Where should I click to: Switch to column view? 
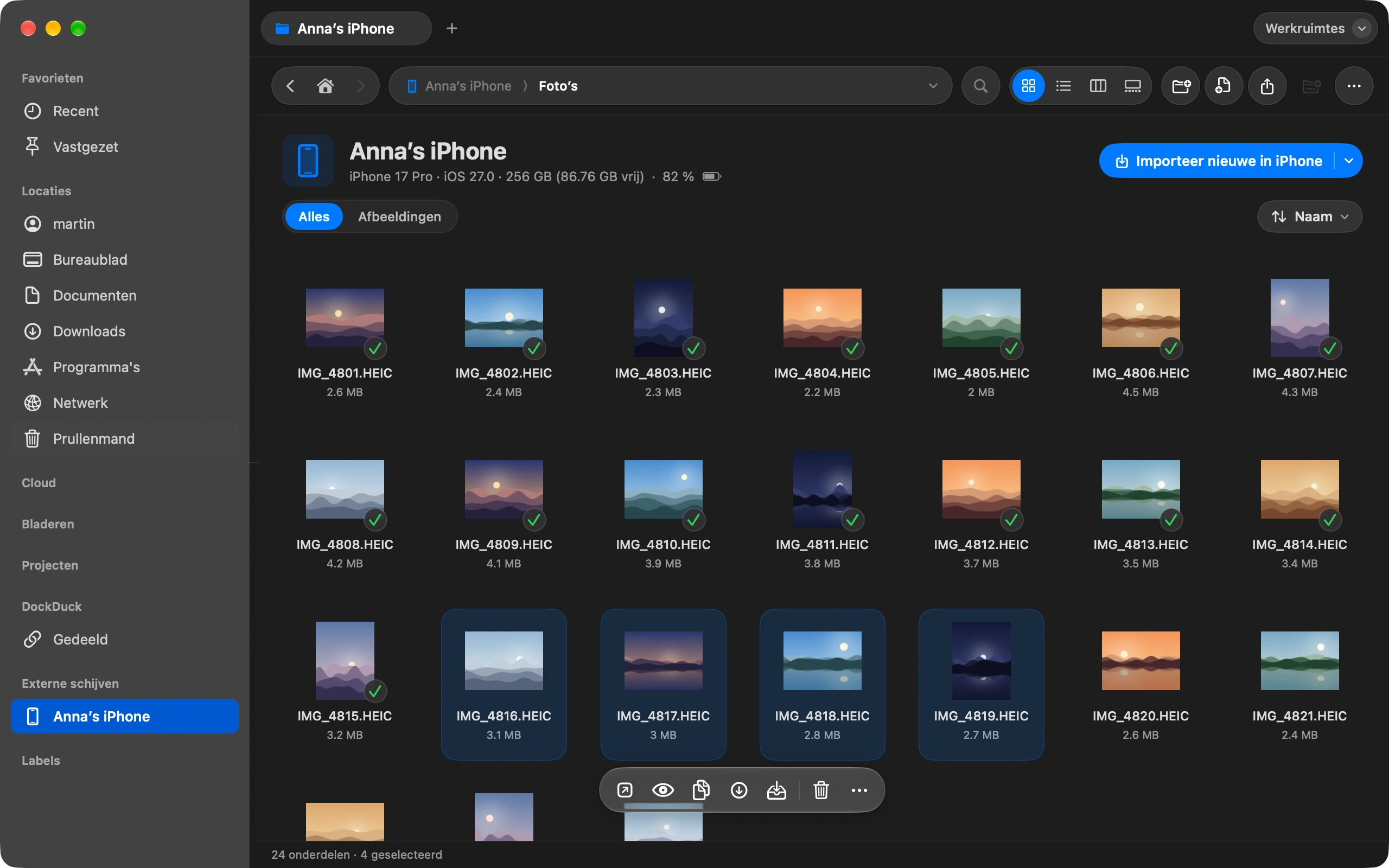[1098, 86]
